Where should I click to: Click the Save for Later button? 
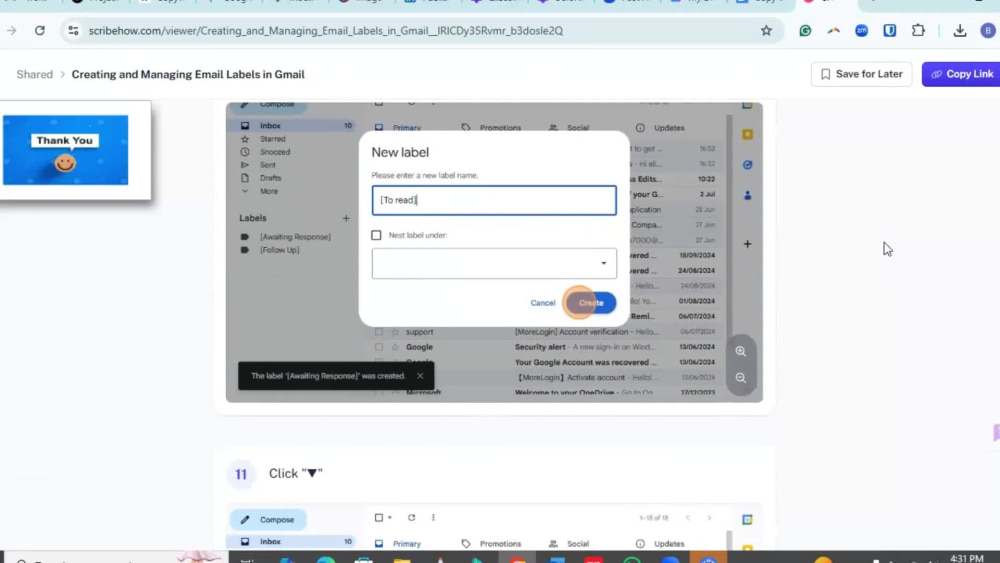click(x=862, y=74)
